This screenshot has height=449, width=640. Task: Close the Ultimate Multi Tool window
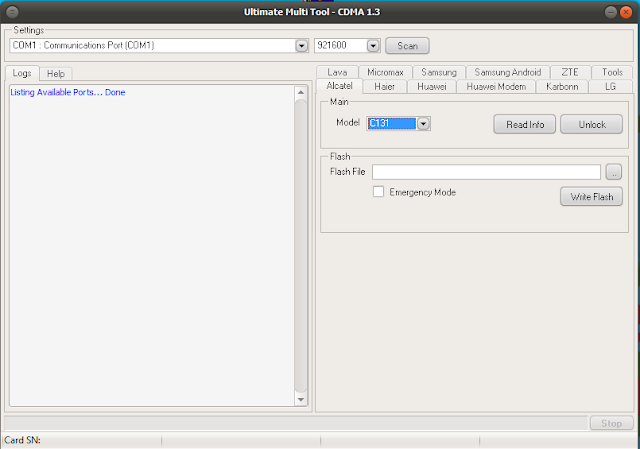(626, 12)
